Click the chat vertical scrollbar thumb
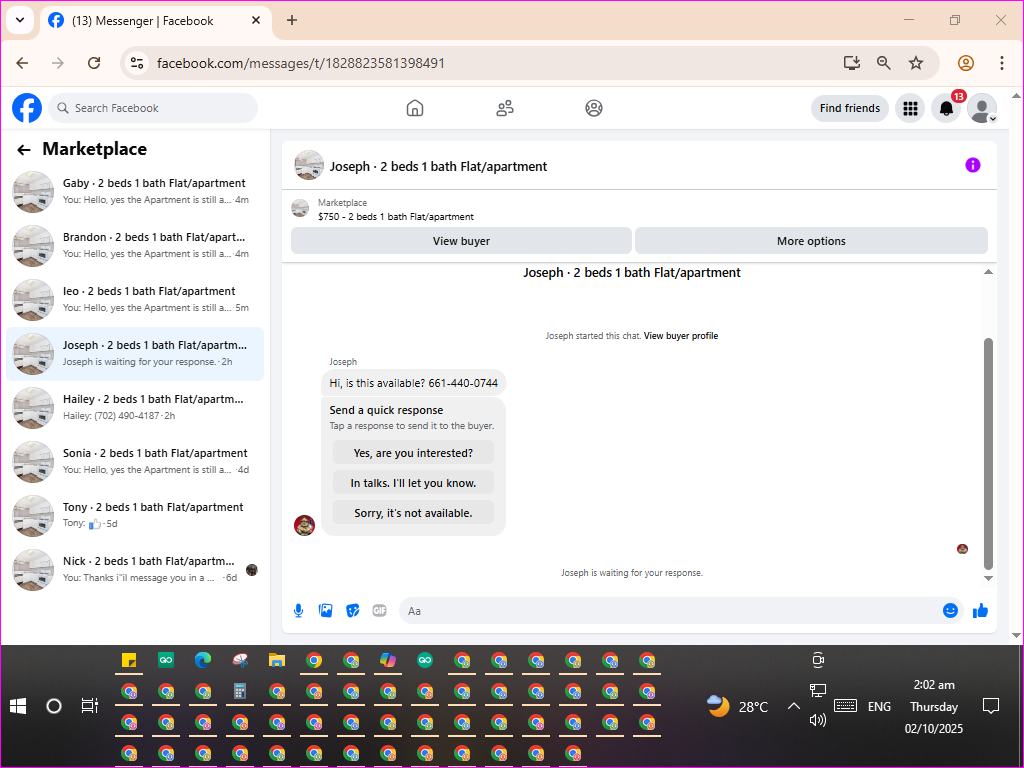 988,454
